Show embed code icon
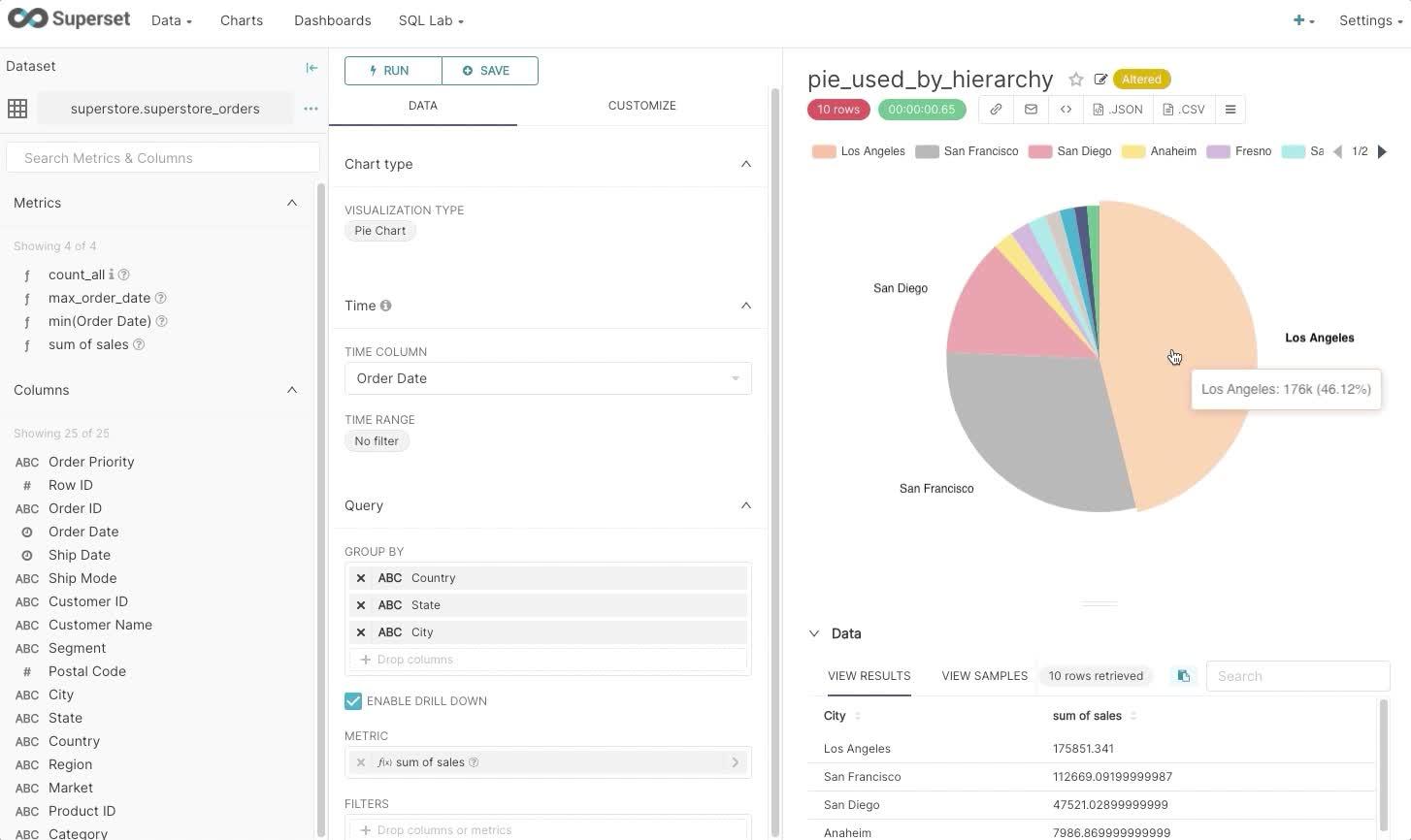This screenshot has height=840, width=1411. pos(1066,110)
